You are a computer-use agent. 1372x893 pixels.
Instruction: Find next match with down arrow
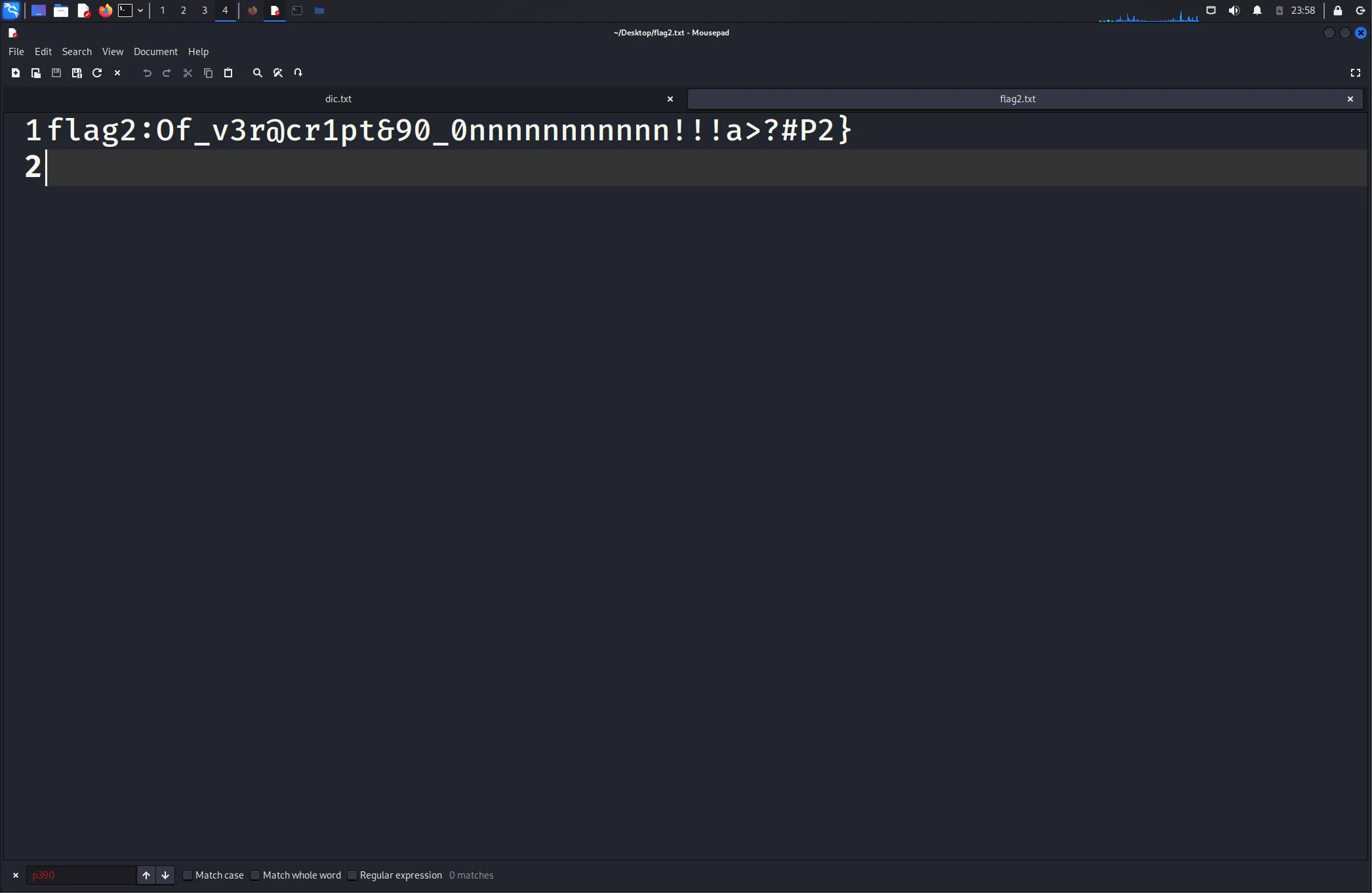tap(165, 875)
